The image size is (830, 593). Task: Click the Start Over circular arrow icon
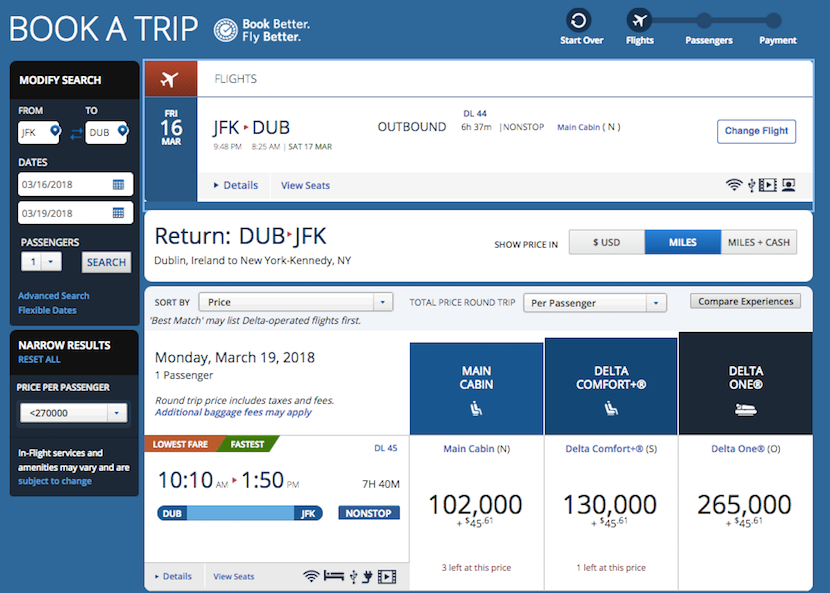[578, 20]
